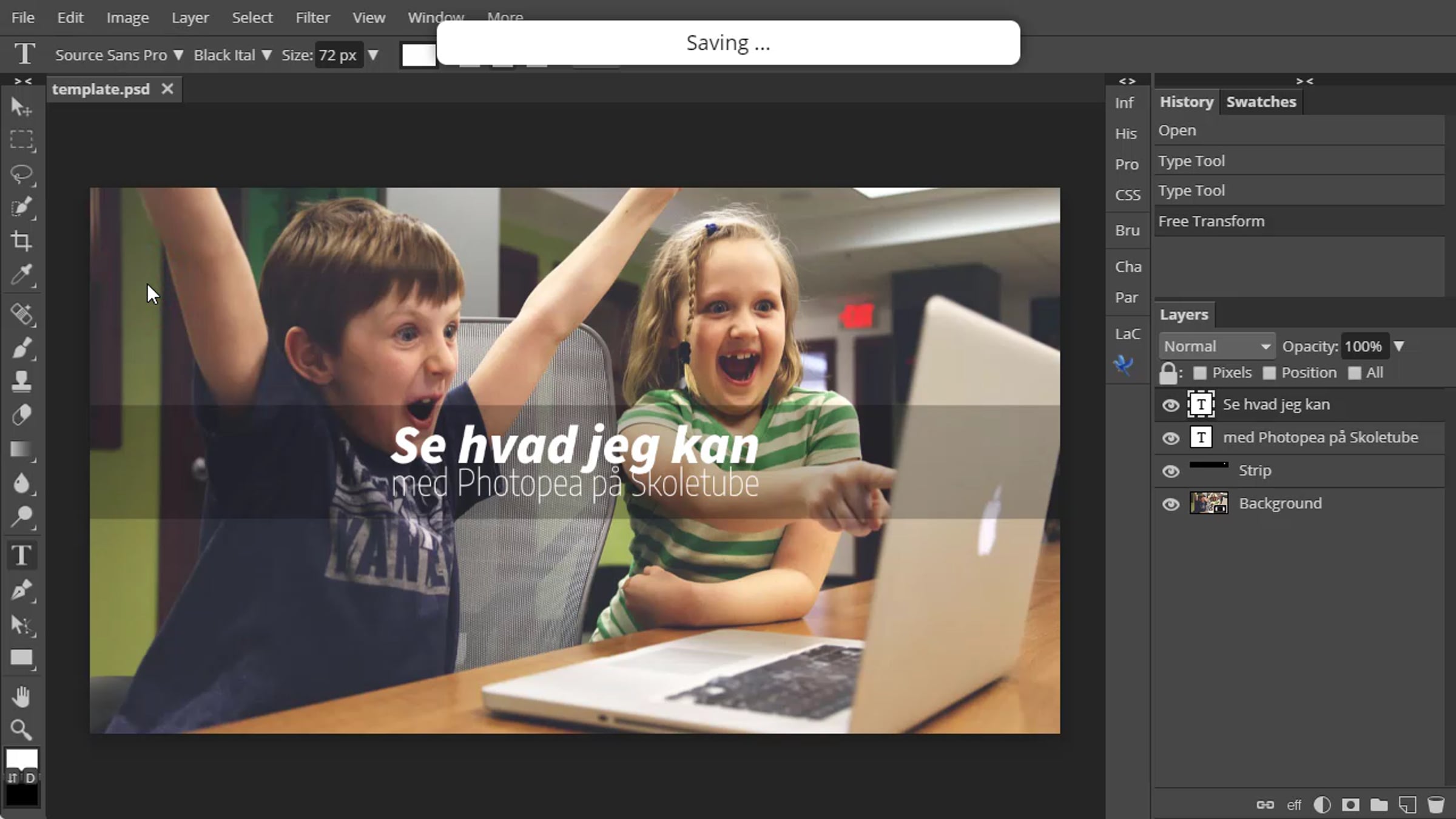The height and width of the screenshot is (819, 1456).
Task: Open the Layer menu
Action: 190,18
